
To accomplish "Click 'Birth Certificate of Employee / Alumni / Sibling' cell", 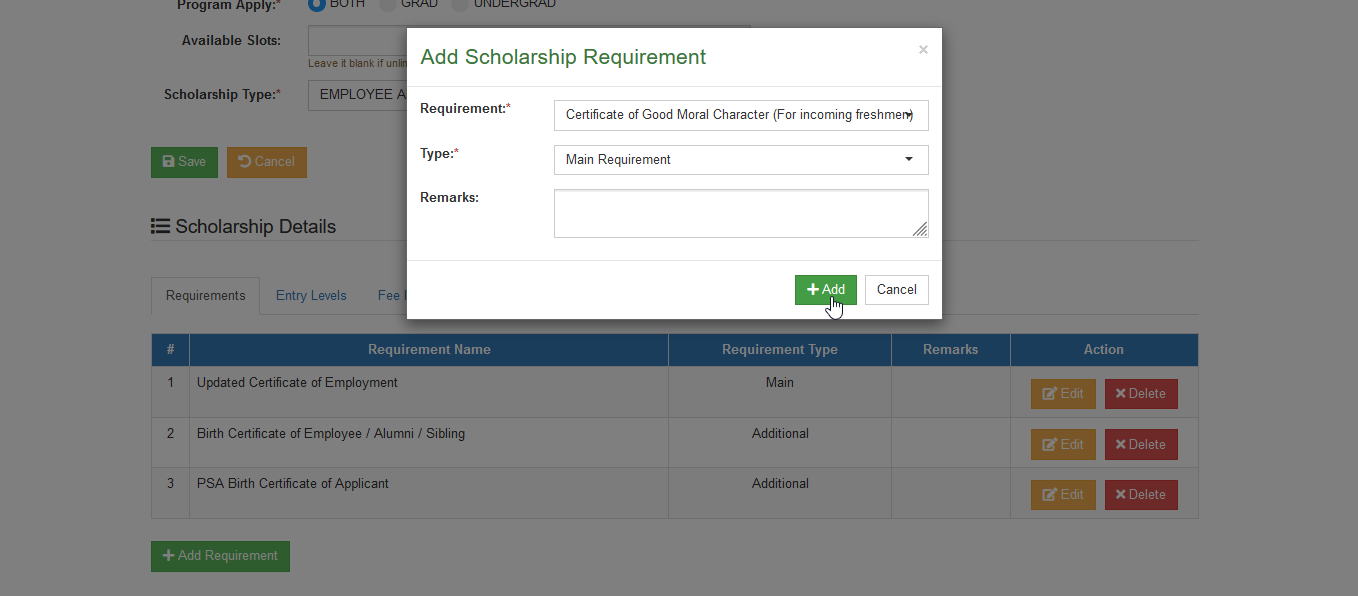I will [x=429, y=443].
